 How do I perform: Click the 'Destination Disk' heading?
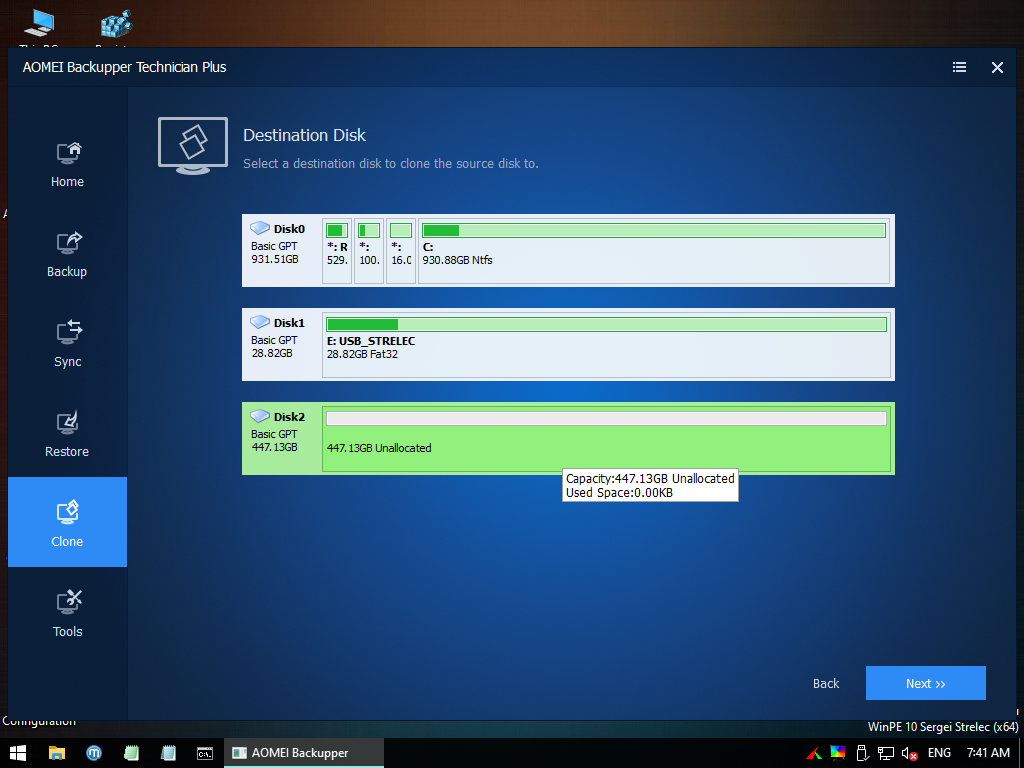[x=304, y=135]
